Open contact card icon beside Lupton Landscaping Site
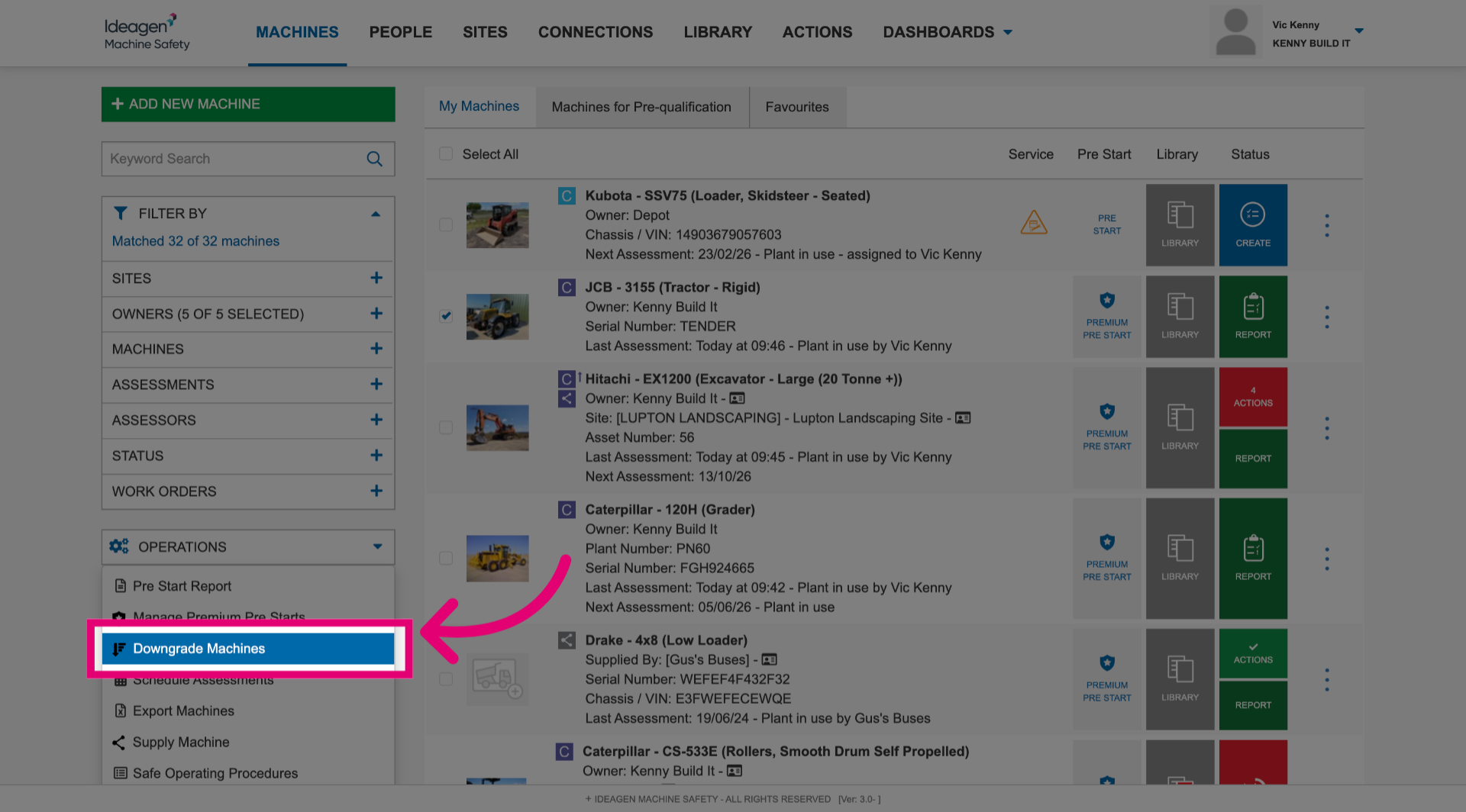 click(963, 418)
